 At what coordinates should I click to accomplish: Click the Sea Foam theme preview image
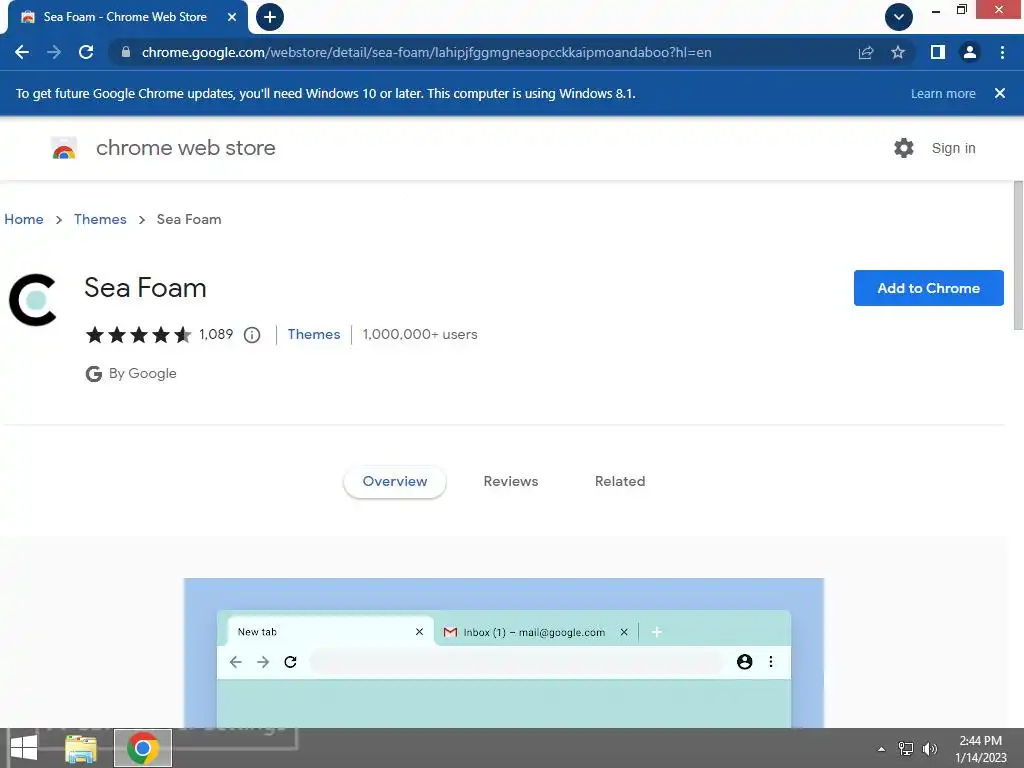504,653
